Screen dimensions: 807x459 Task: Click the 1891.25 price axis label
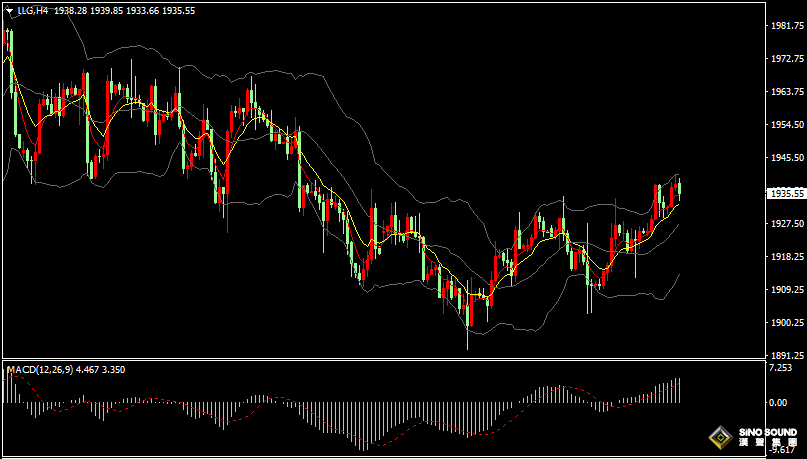point(783,355)
